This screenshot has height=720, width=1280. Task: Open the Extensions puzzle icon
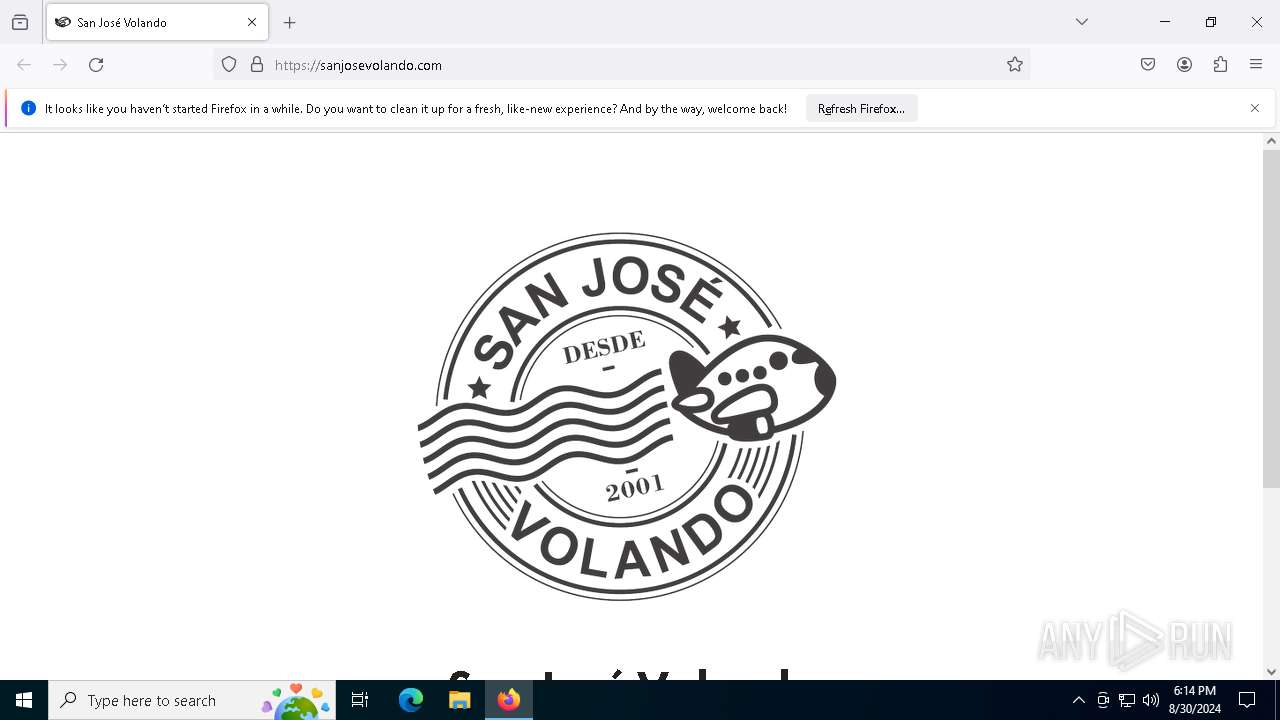[1220, 65]
